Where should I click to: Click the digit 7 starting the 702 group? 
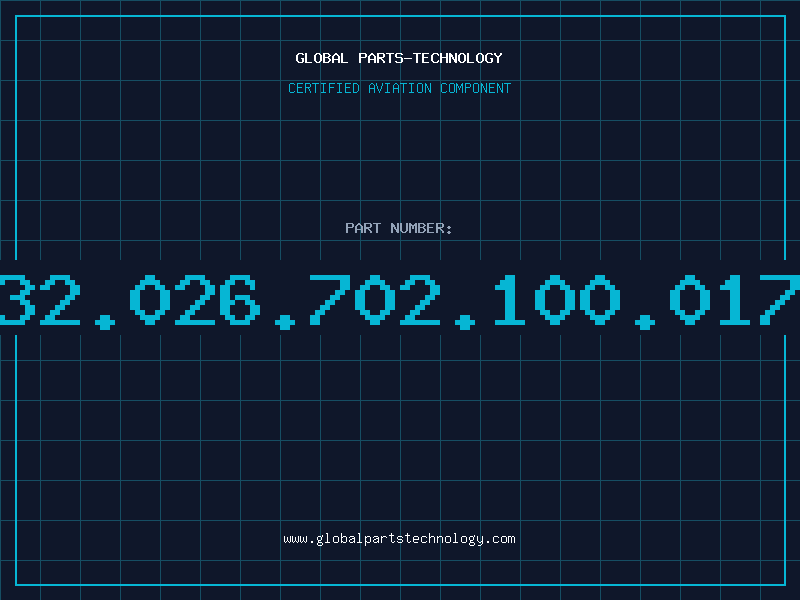click(x=330, y=299)
